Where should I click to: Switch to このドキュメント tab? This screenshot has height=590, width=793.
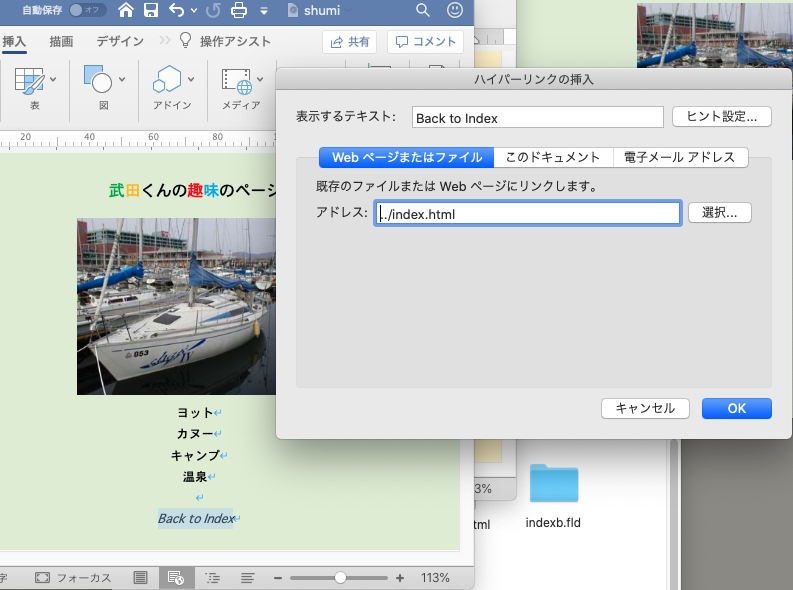tap(553, 157)
